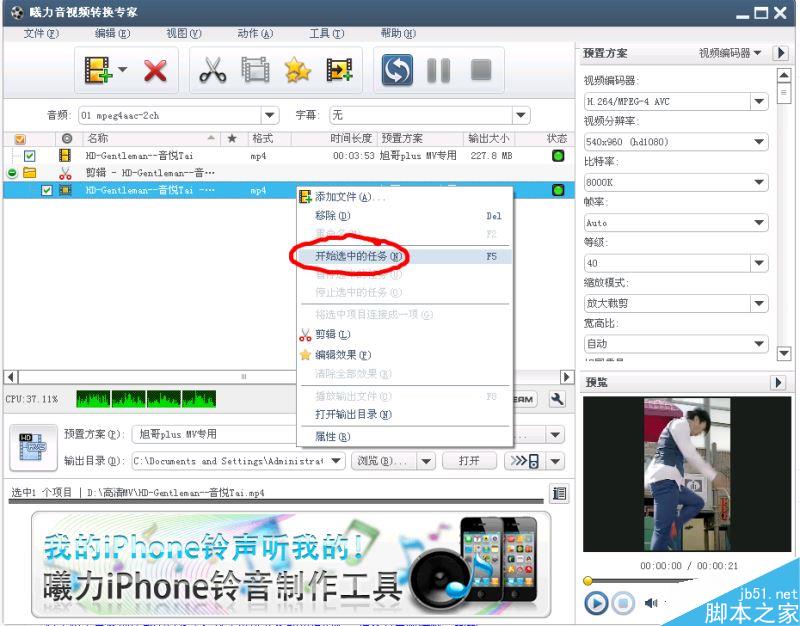Open the yellow star effects tool
The width and height of the screenshot is (800, 626).
pos(297,70)
